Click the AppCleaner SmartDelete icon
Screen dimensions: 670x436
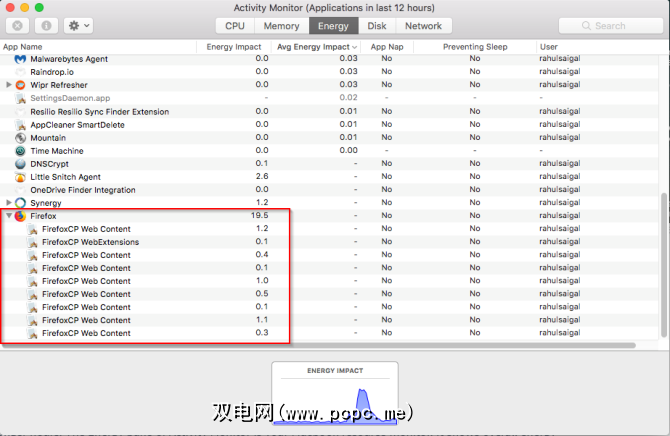tap(20, 125)
